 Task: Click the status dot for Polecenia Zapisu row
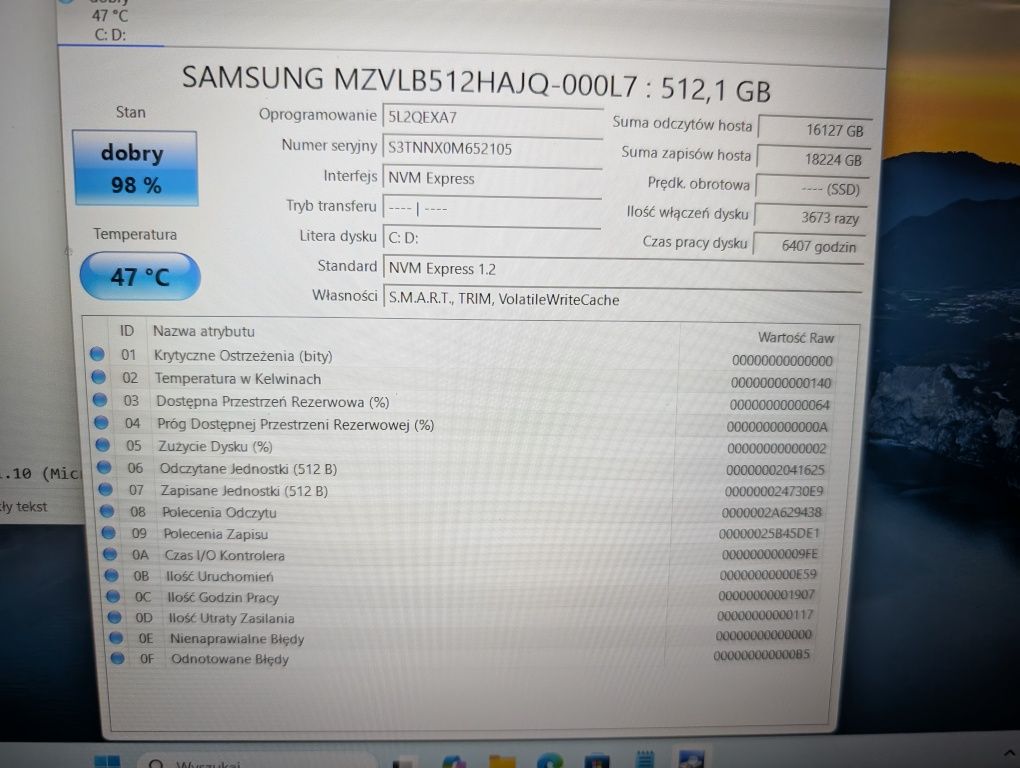(108, 533)
